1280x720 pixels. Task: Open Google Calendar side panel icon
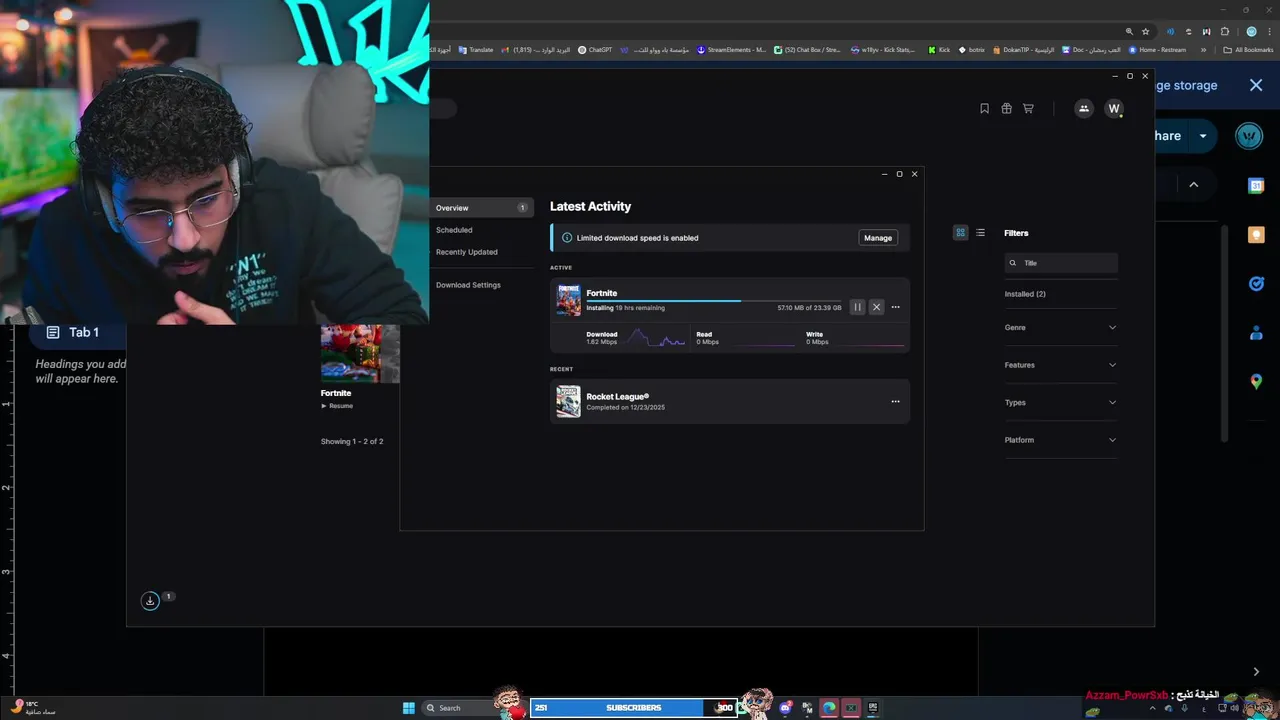pos(1256,186)
